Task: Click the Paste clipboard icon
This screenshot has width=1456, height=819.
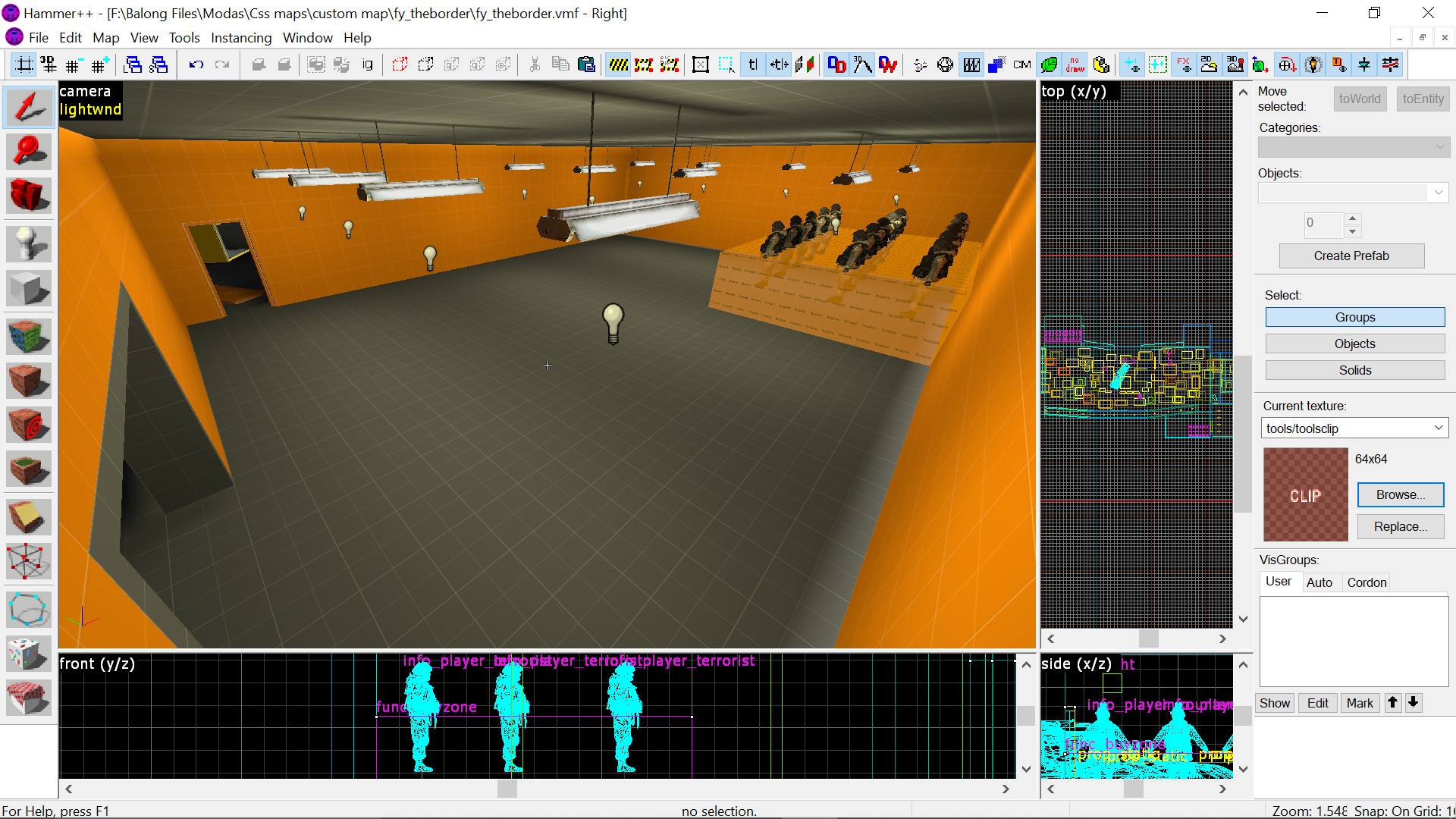Action: 586,65
